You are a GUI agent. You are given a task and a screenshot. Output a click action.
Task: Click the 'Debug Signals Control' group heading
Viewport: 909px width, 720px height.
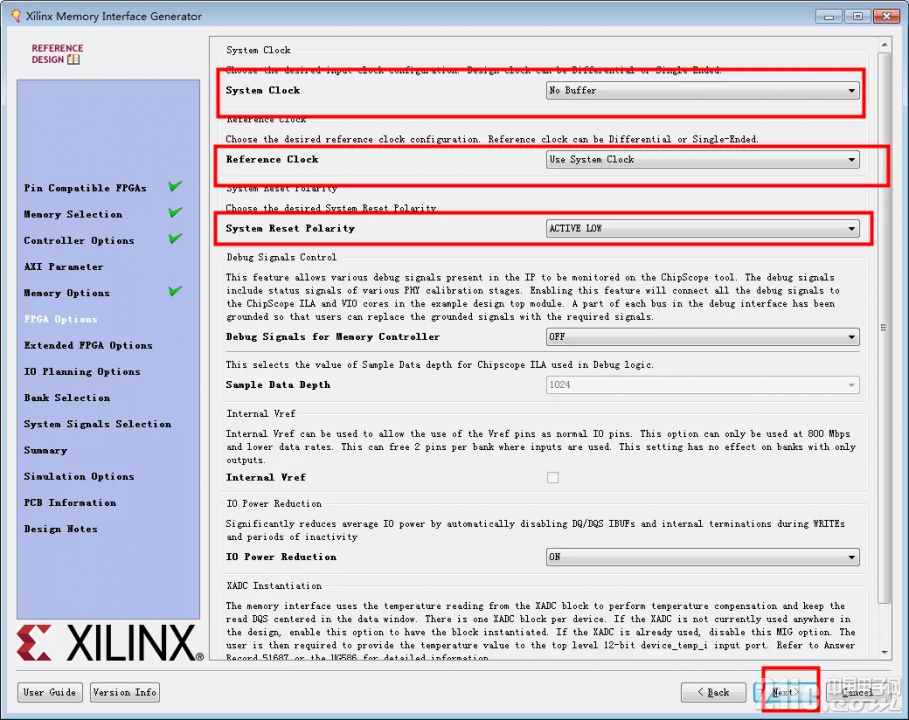coord(282,257)
